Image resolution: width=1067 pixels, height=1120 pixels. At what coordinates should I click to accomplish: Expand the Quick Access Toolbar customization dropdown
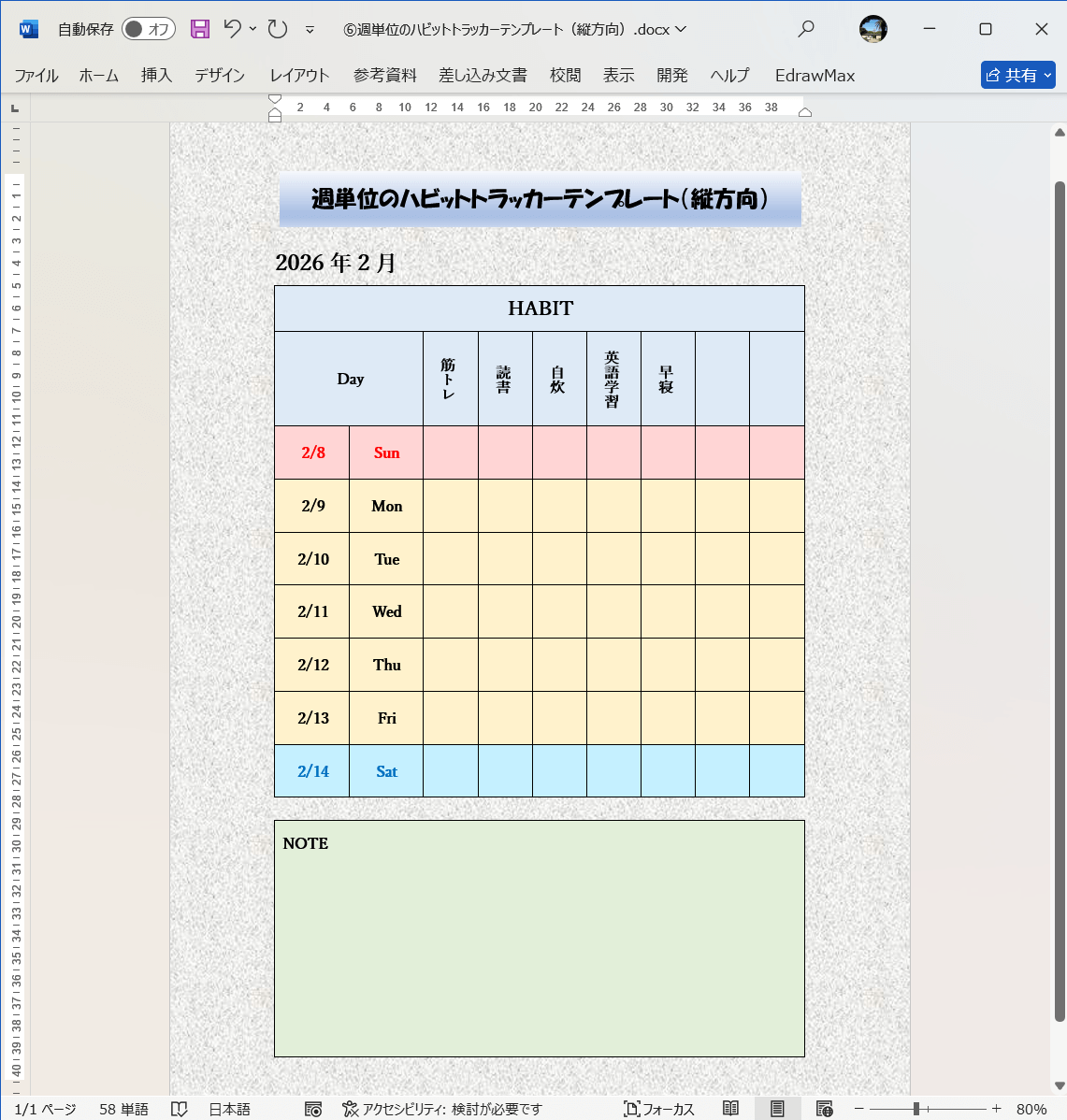[310, 29]
